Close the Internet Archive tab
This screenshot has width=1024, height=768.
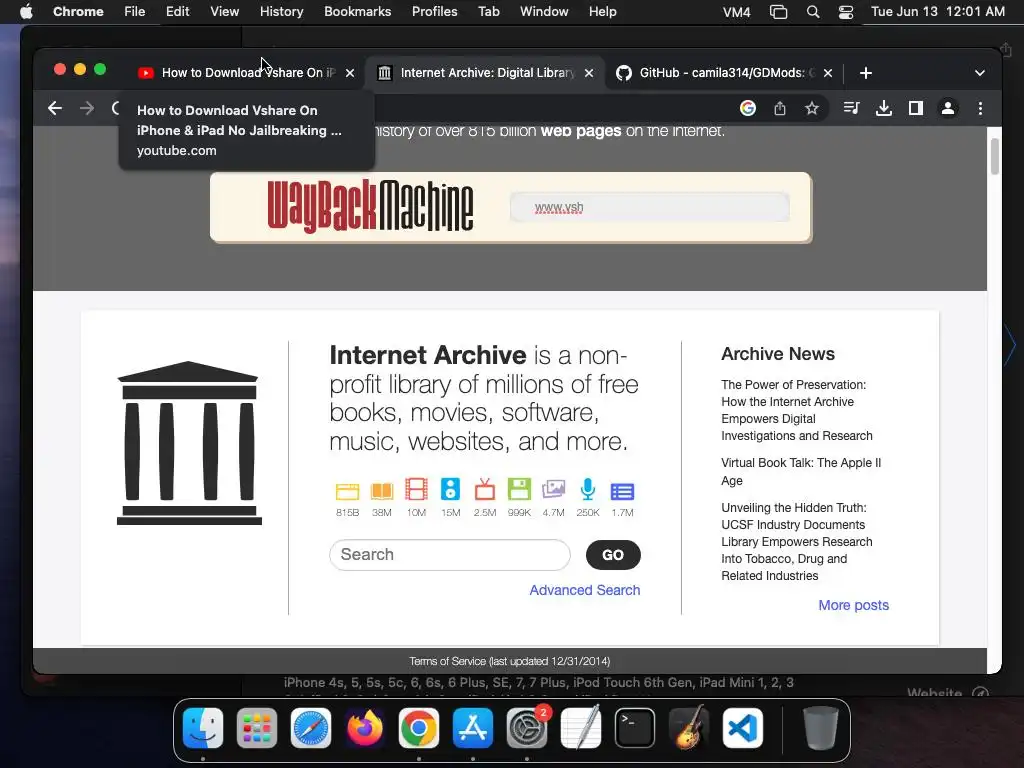tap(589, 73)
